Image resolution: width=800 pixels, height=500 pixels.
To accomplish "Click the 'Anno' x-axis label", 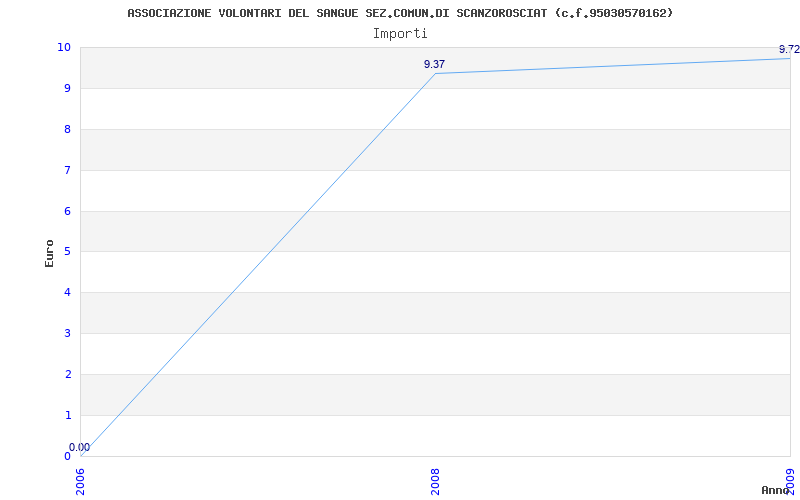I will click(776, 490).
